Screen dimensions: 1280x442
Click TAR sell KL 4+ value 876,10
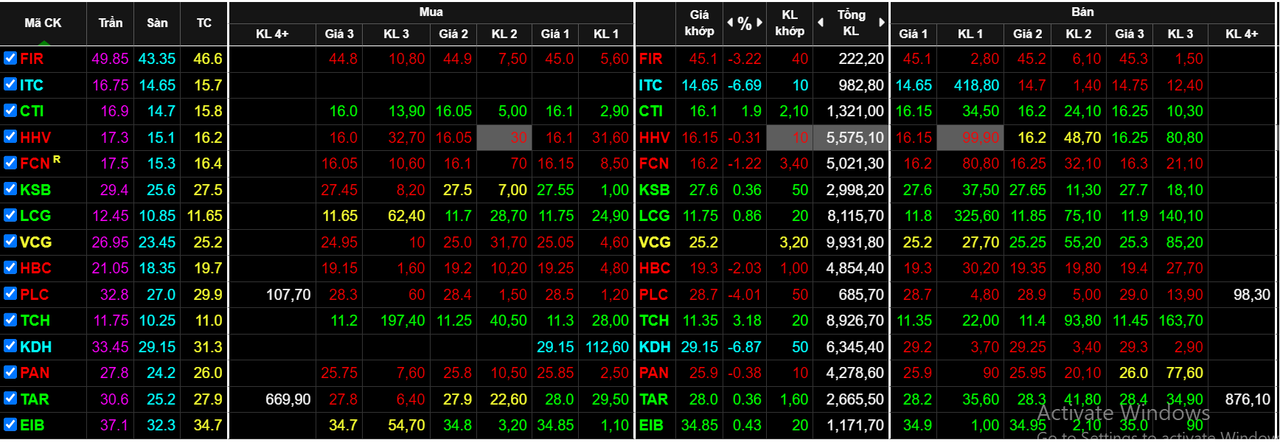[1247, 398]
